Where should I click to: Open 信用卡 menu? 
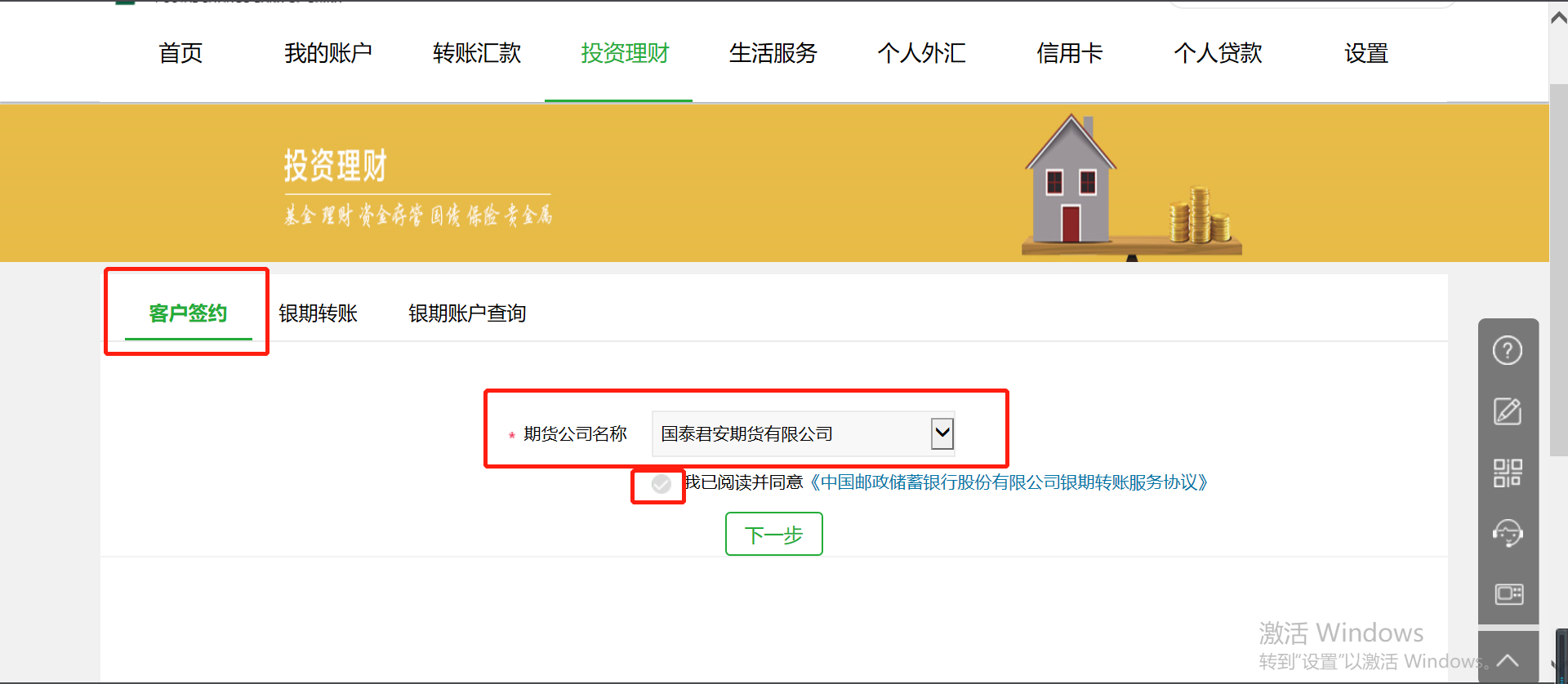pos(1070,53)
